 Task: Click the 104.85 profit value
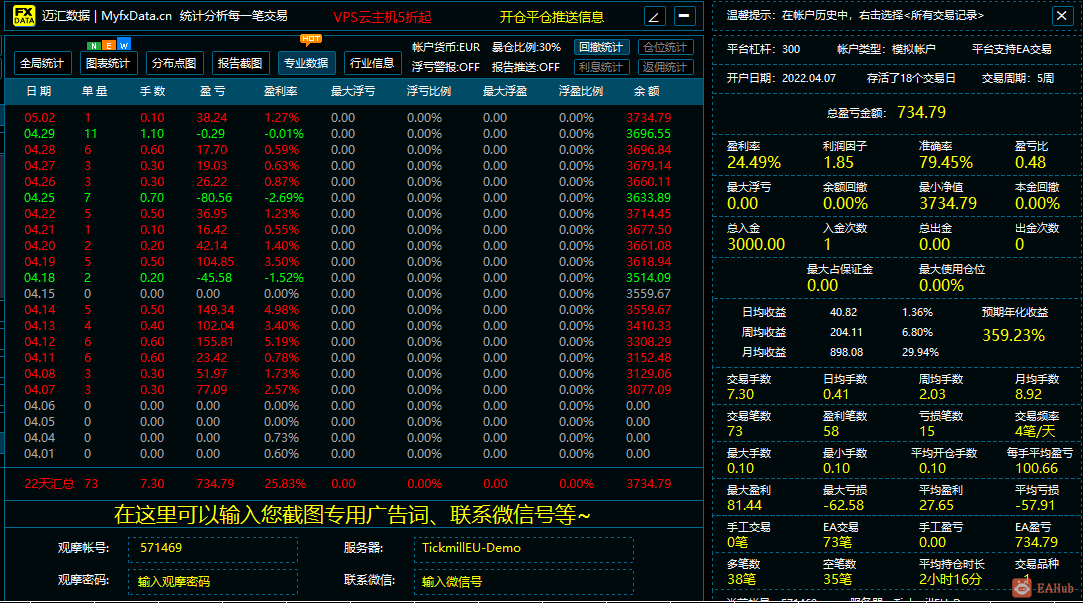(215, 262)
